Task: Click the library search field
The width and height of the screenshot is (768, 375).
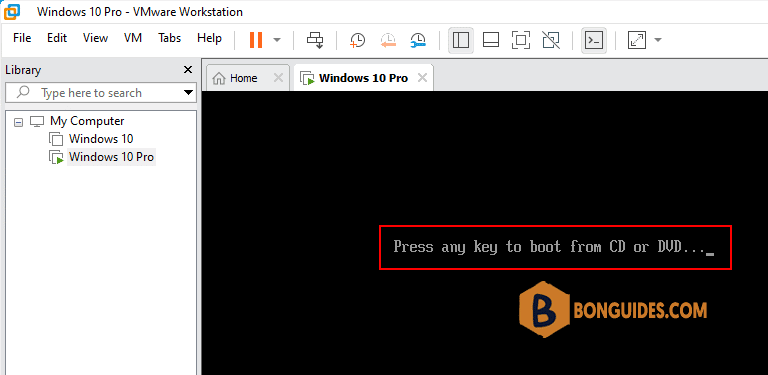Action: pos(100,93)
